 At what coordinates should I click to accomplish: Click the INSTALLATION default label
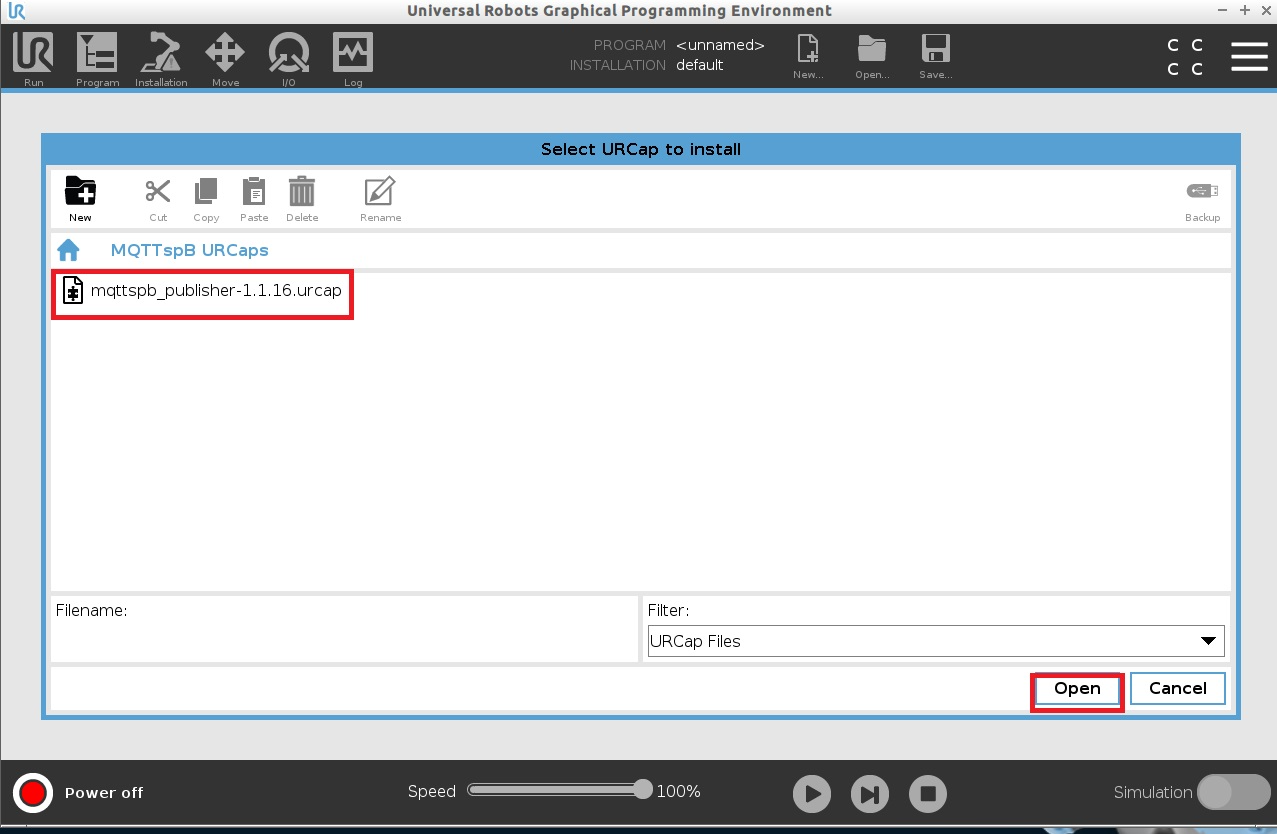(x=647, y=65)
